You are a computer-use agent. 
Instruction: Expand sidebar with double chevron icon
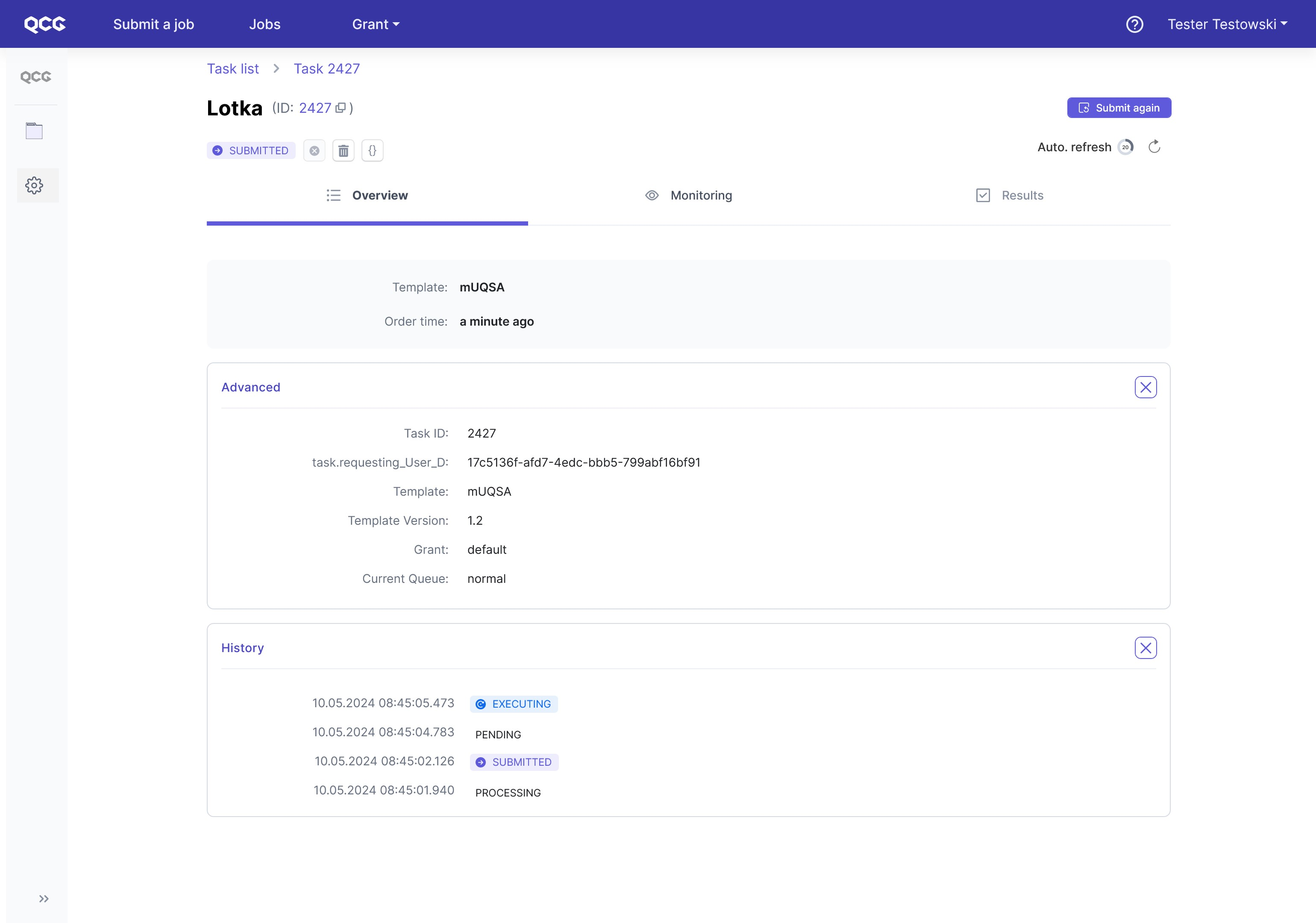[x=44, y=898]
